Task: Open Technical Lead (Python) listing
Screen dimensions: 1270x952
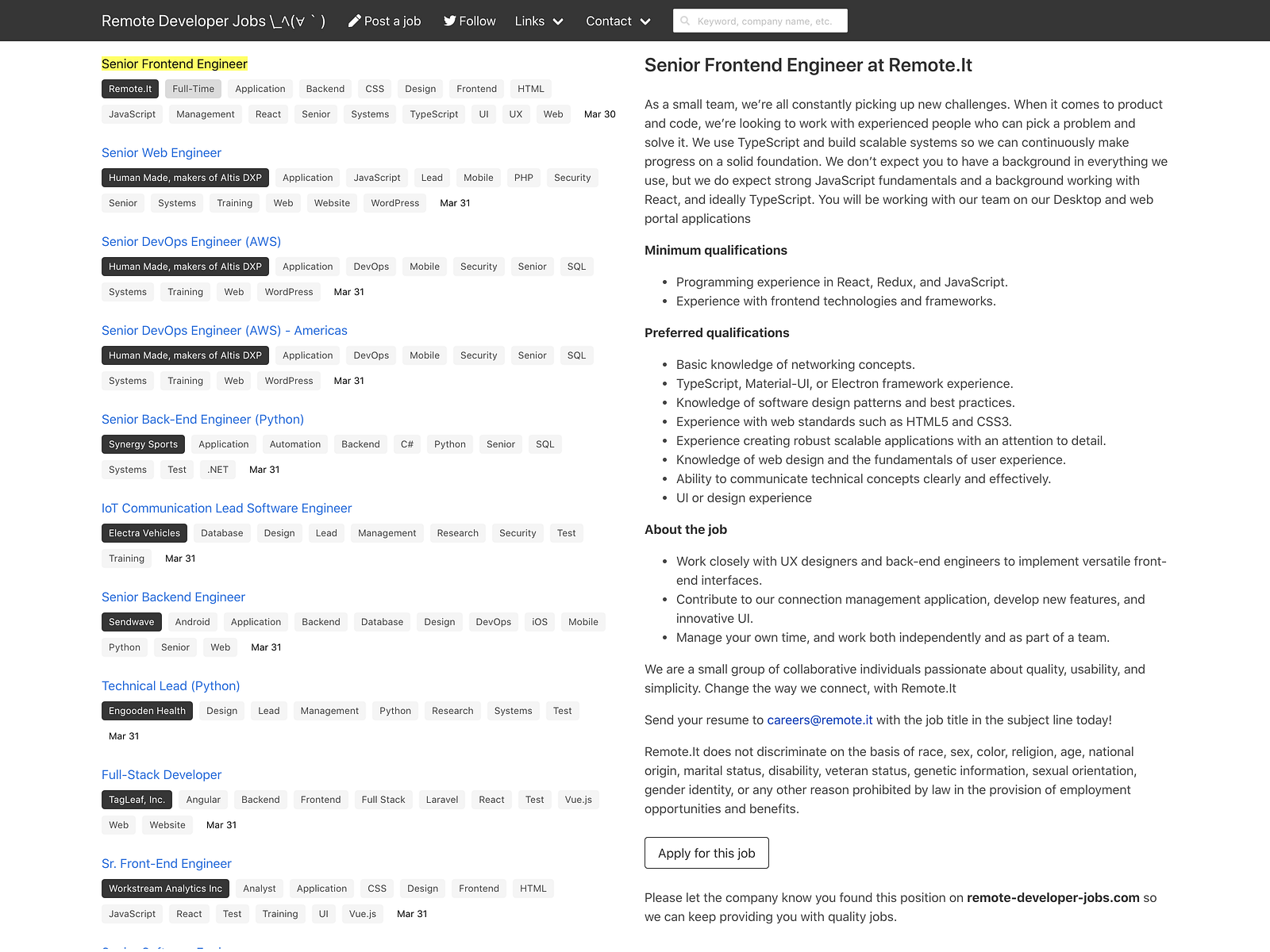Action: tap(171, 685)
